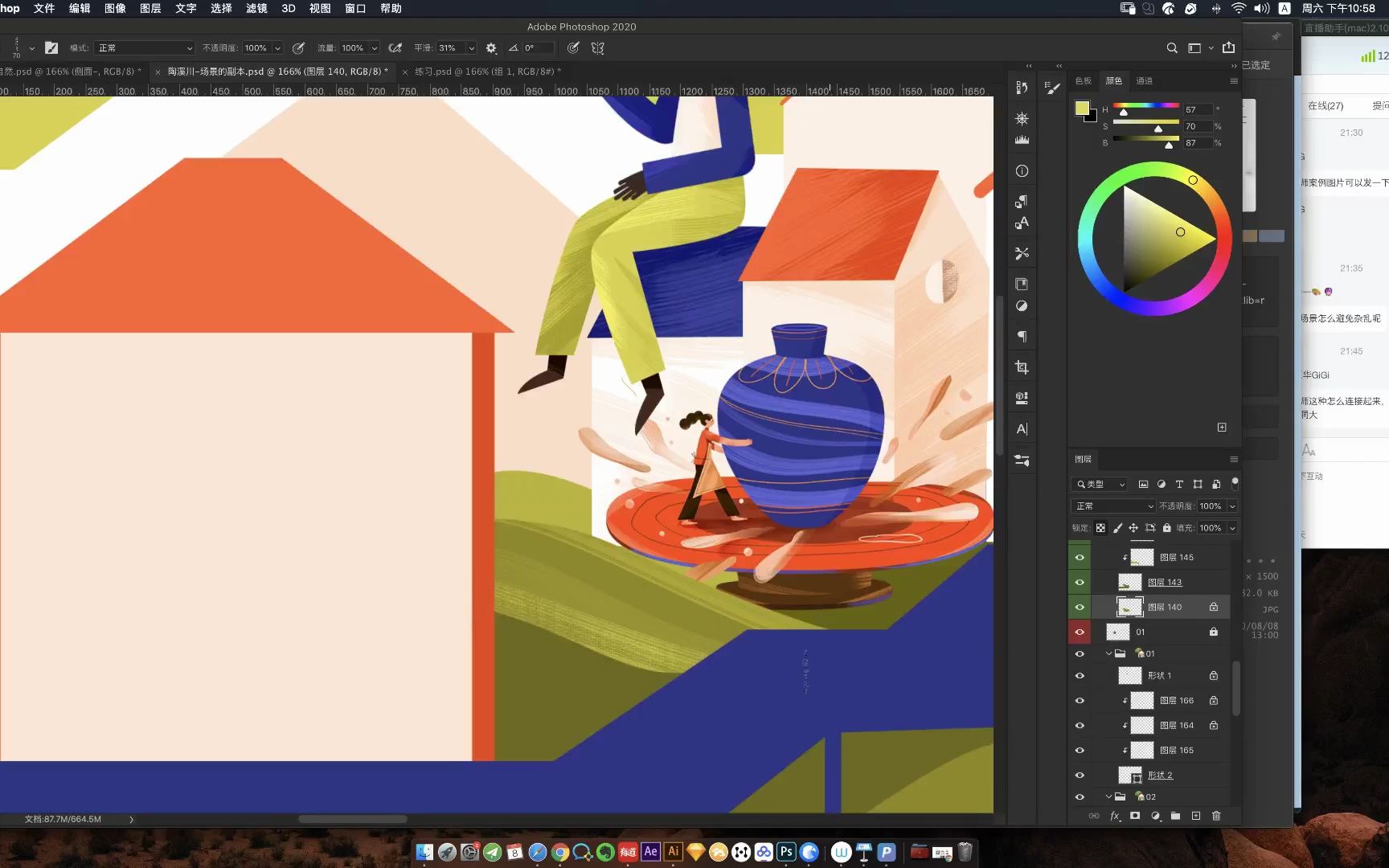
Task: Click the pressure-for-size icon in options bar
Action: click(572, 48)
